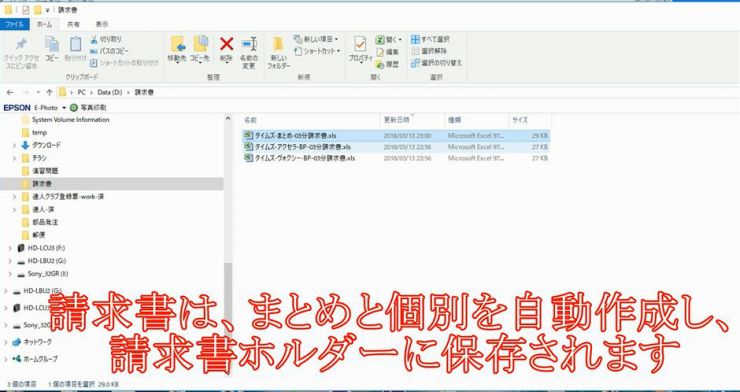Open the プロパティ (Properties) icon
740x392 pixels.
point(361,50)
